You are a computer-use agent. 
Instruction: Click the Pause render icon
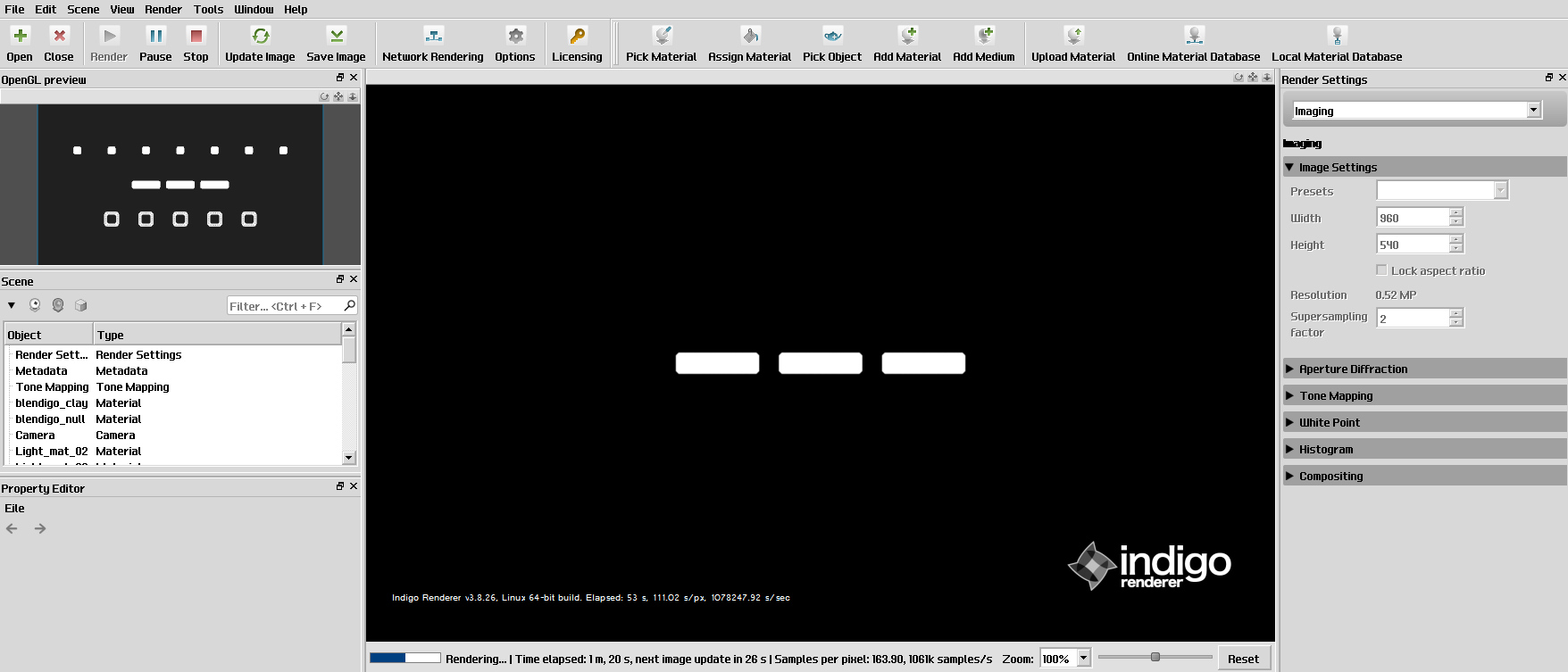[155, 37]
